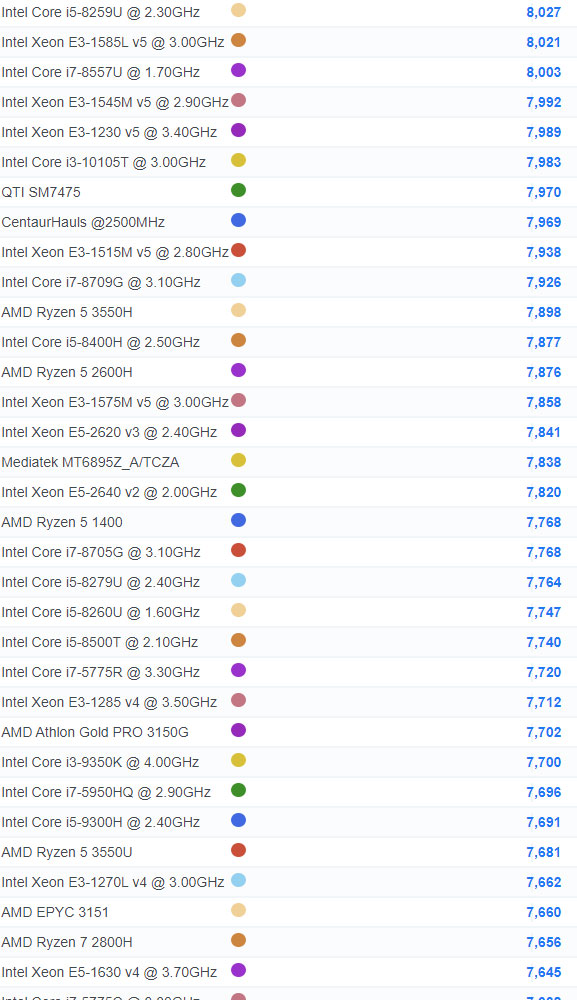The image size is (577, 1000).
Task: Click the green dot beside QTI SM7475
Action: click(238, 190)
